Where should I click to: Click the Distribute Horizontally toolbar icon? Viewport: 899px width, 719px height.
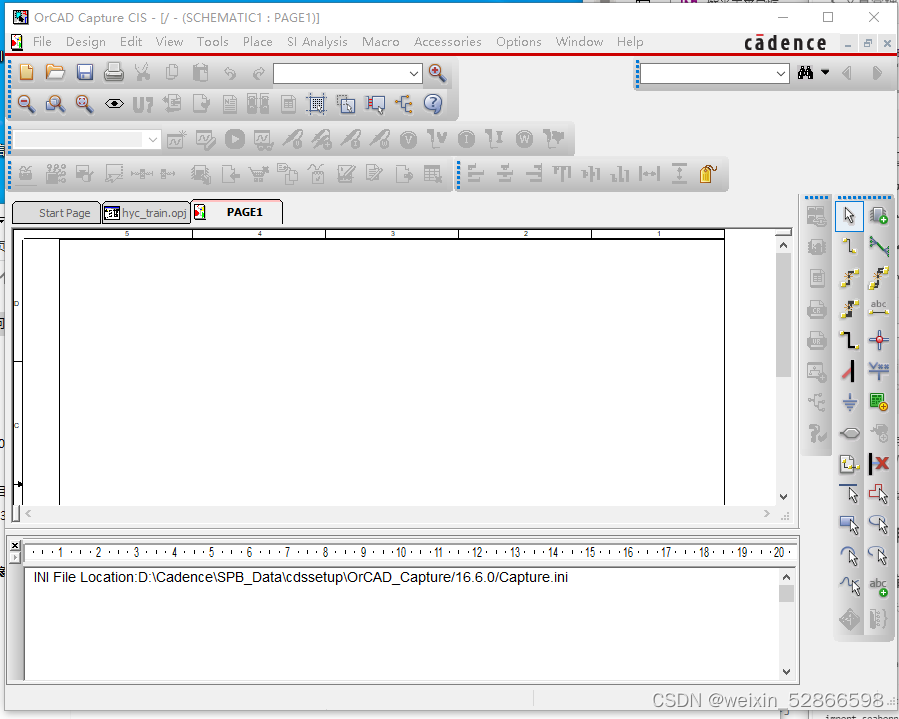pyautogui.click(x=650, y=174)
